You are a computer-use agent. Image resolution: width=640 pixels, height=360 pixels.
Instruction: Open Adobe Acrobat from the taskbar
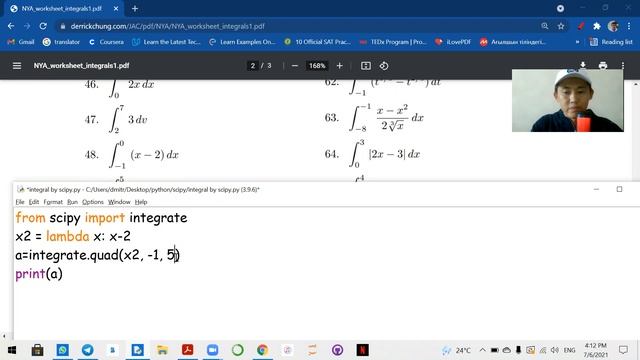pos(187,350)
